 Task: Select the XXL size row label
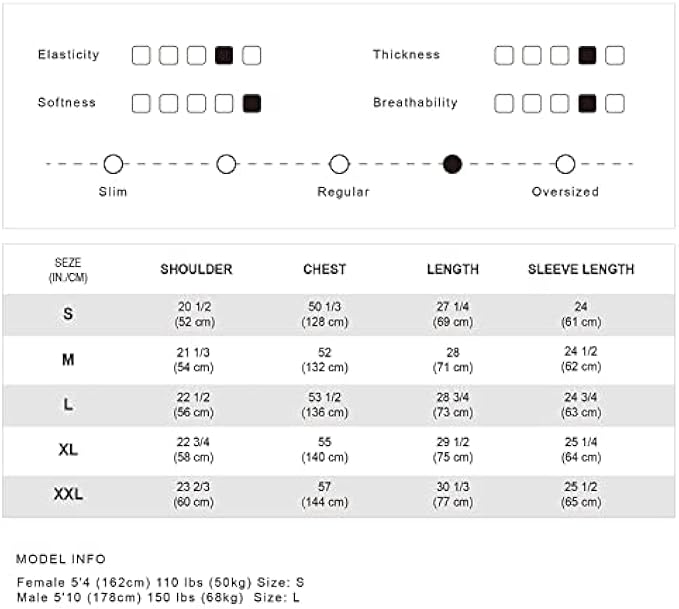[x=68, y=495]
